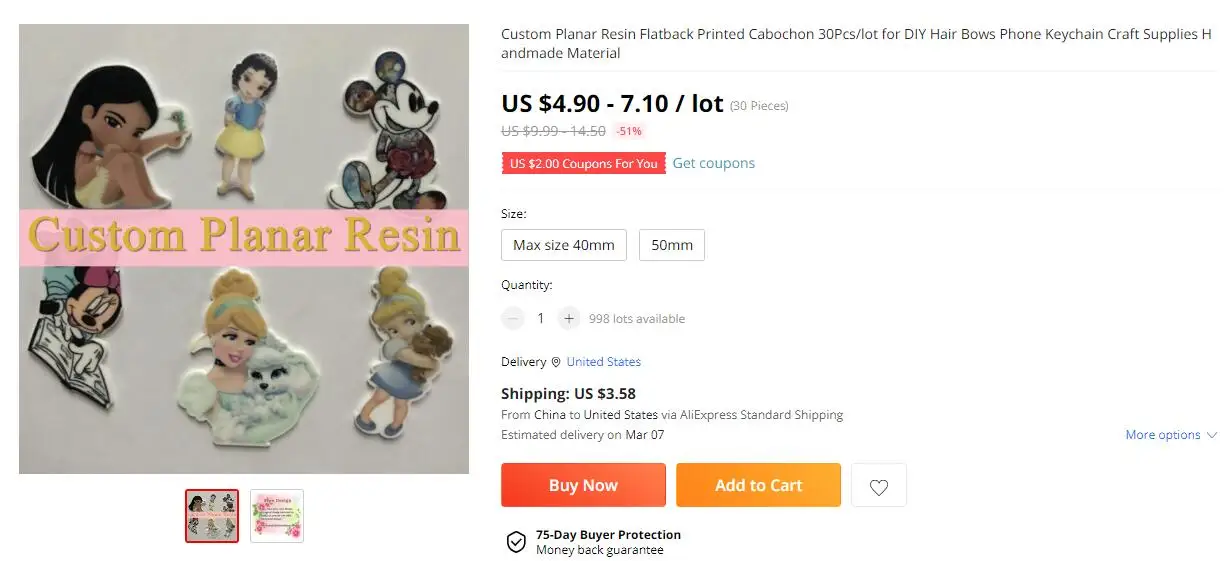The image size is (1224, 561).
Task: Click the main Custom Planar Resin product image
Action: click(x=244, y=249)
